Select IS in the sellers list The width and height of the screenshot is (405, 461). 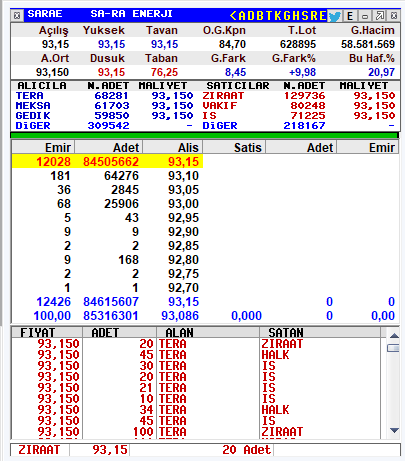pos(210,116)
